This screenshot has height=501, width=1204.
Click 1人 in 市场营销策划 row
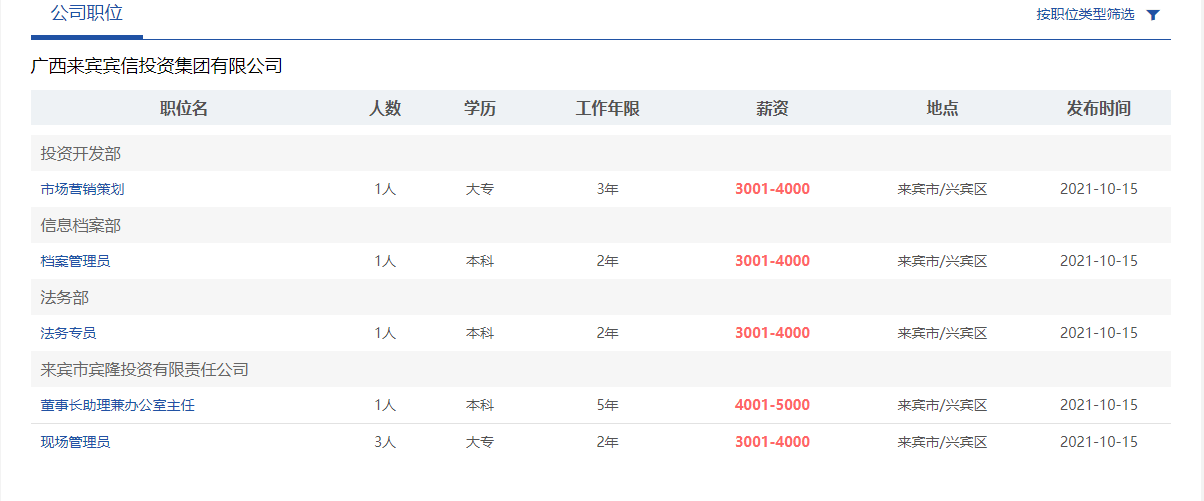pos(385,189)
